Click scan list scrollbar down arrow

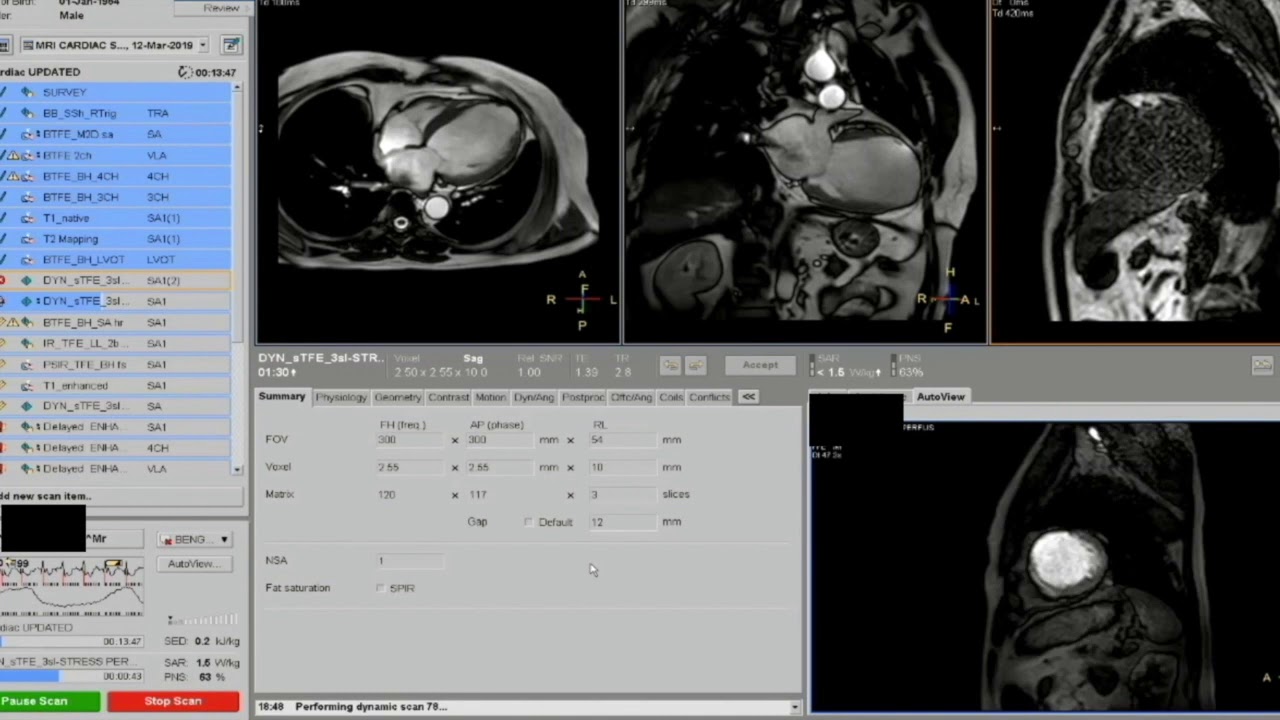tap(237, 469)
